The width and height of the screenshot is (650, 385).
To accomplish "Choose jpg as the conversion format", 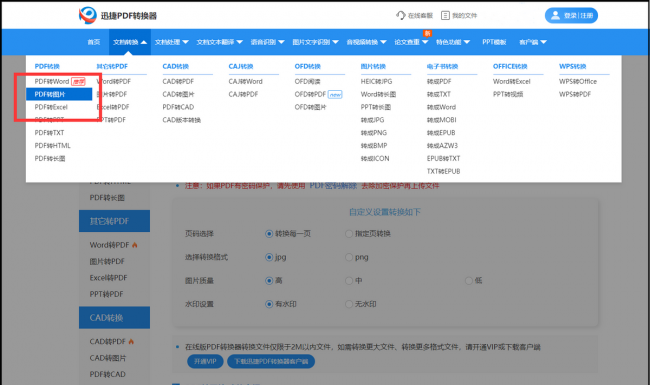I will click(269, 257).
